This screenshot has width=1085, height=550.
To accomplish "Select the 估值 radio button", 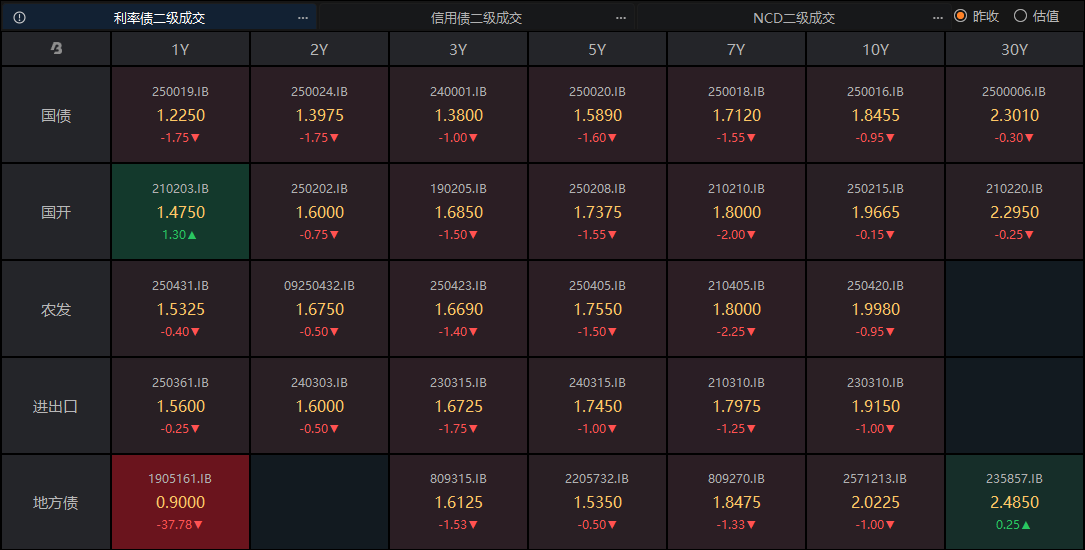I will click(x=1021, y=16).
